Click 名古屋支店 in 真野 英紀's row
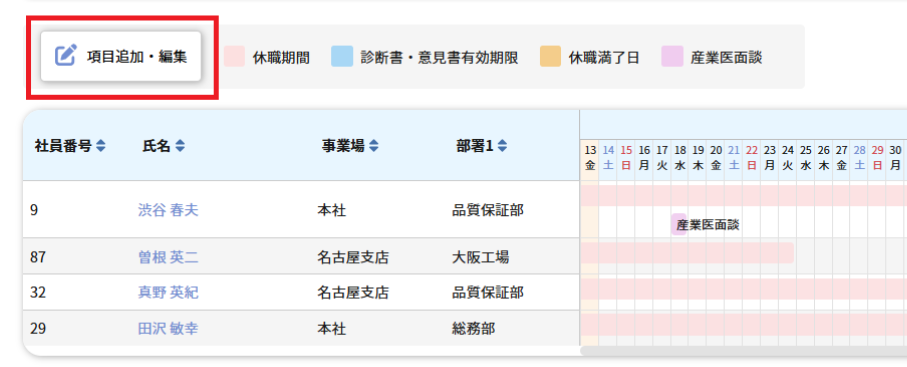Screen dimensions: 907x367 [353, 293]
